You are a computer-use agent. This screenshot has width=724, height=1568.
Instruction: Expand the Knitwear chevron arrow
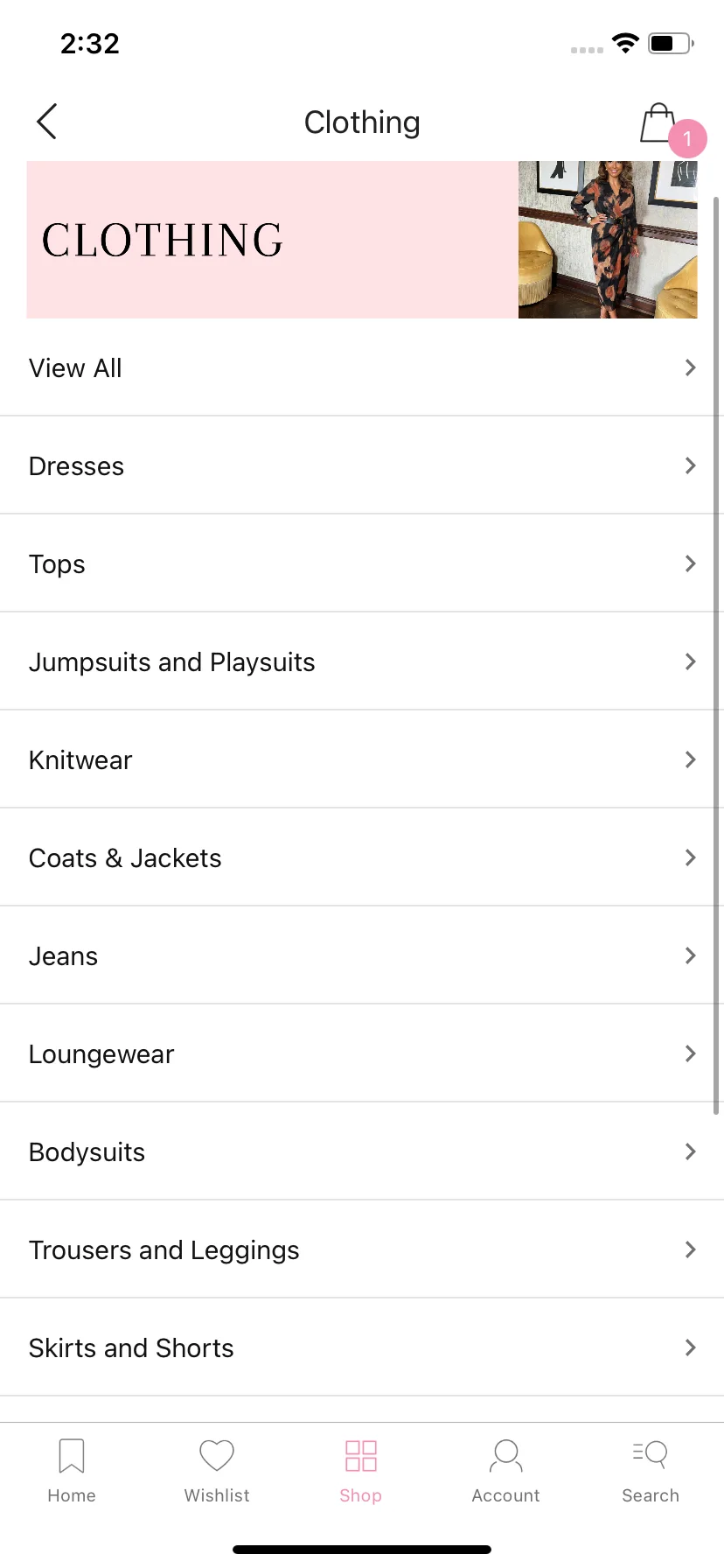coord(690,759)
